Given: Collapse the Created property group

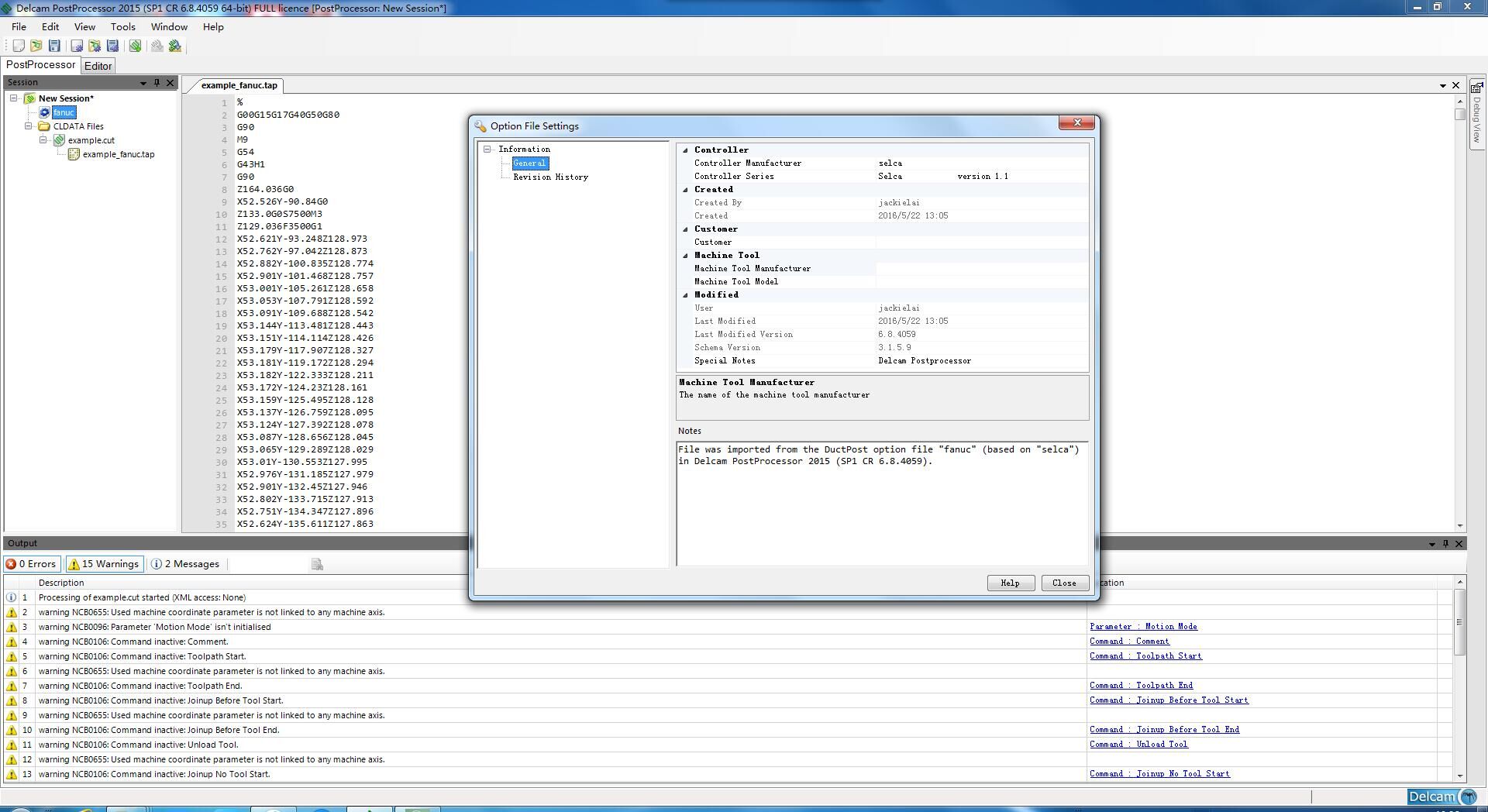Looking at the screenshot, I should (685, 190).
